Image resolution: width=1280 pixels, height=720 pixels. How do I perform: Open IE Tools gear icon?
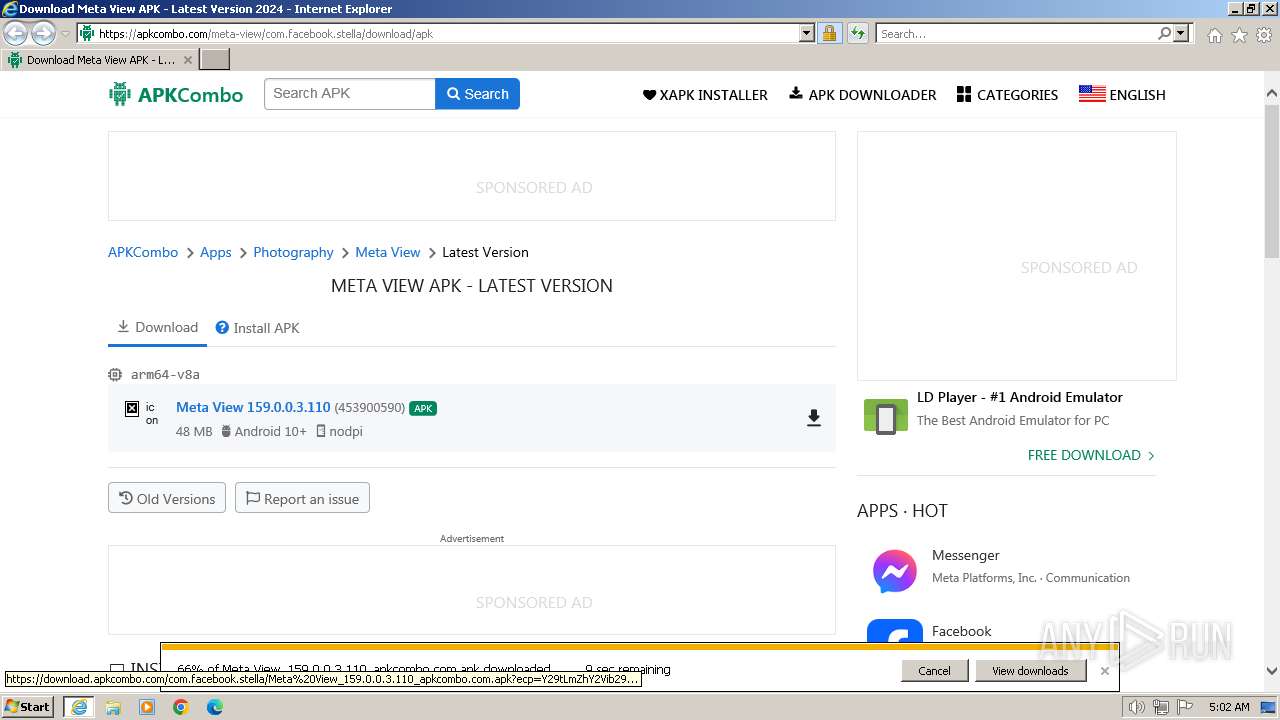click(1264, 35)
